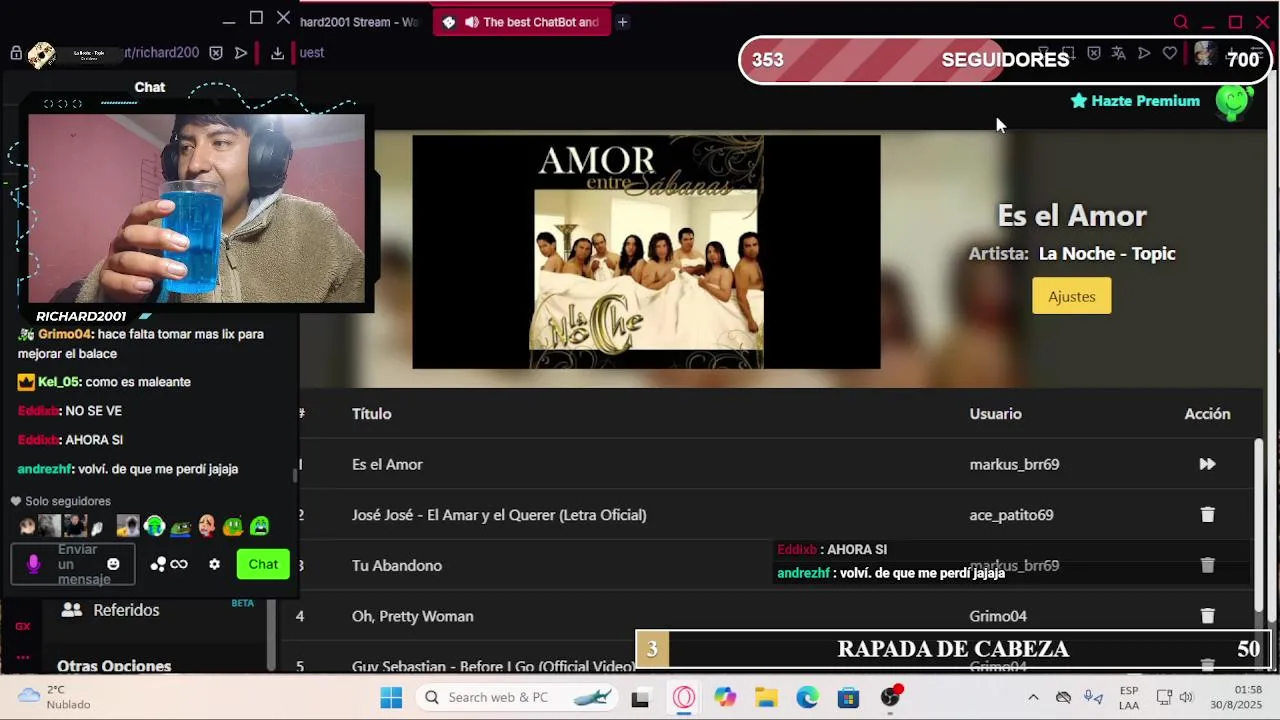Open the volume control in system tray

pos(1186,697)
